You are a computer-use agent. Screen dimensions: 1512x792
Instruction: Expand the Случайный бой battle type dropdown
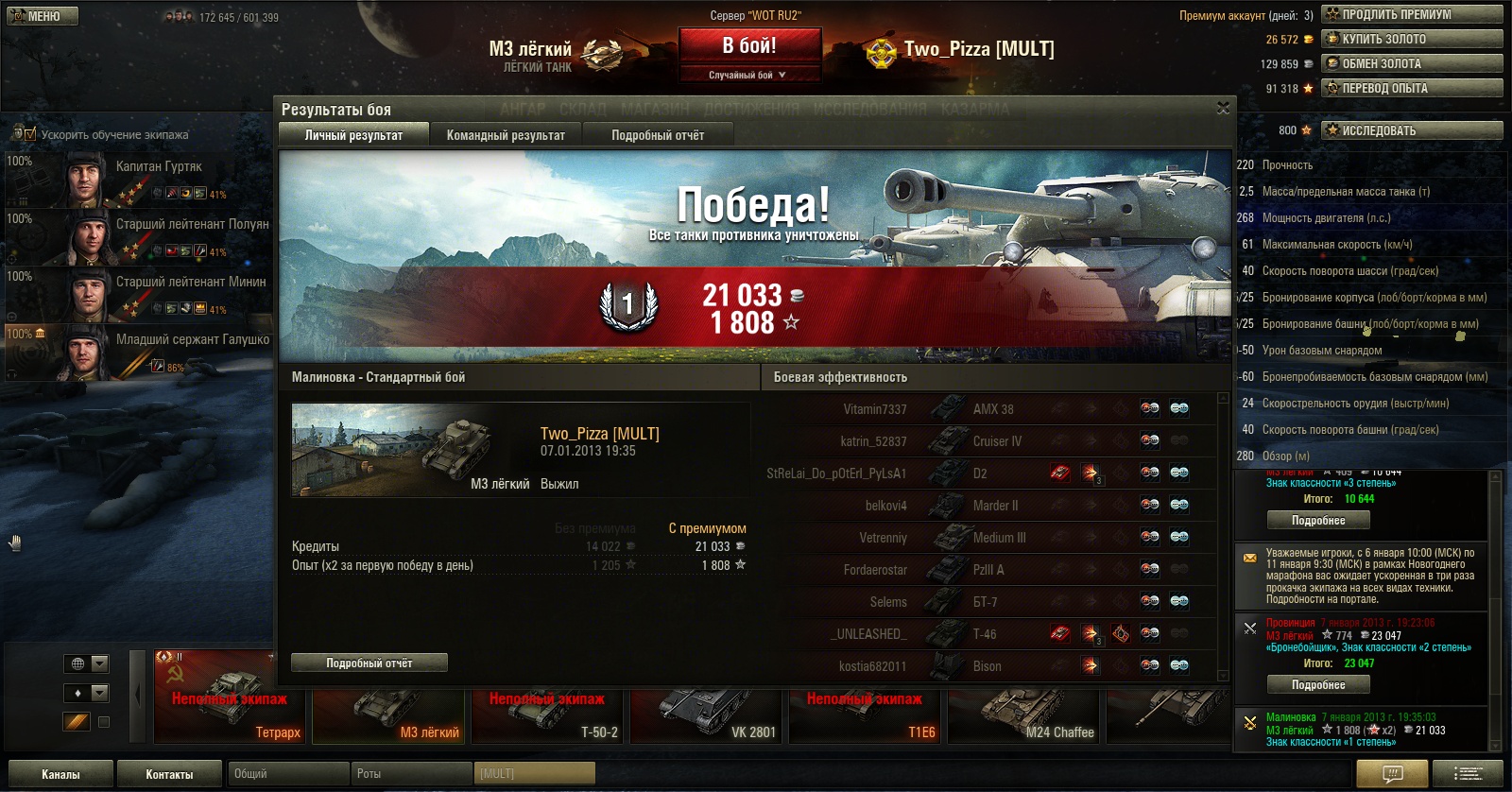pos(747,75)
